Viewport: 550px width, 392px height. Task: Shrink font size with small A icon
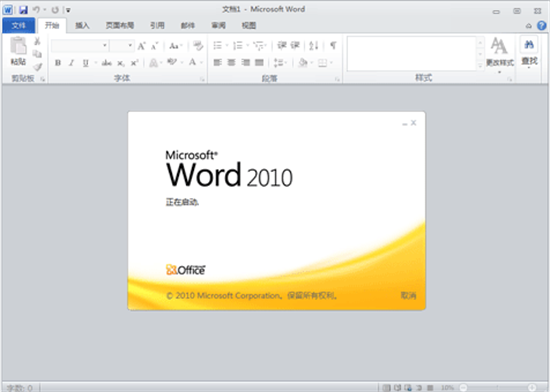tap(154, 46)
